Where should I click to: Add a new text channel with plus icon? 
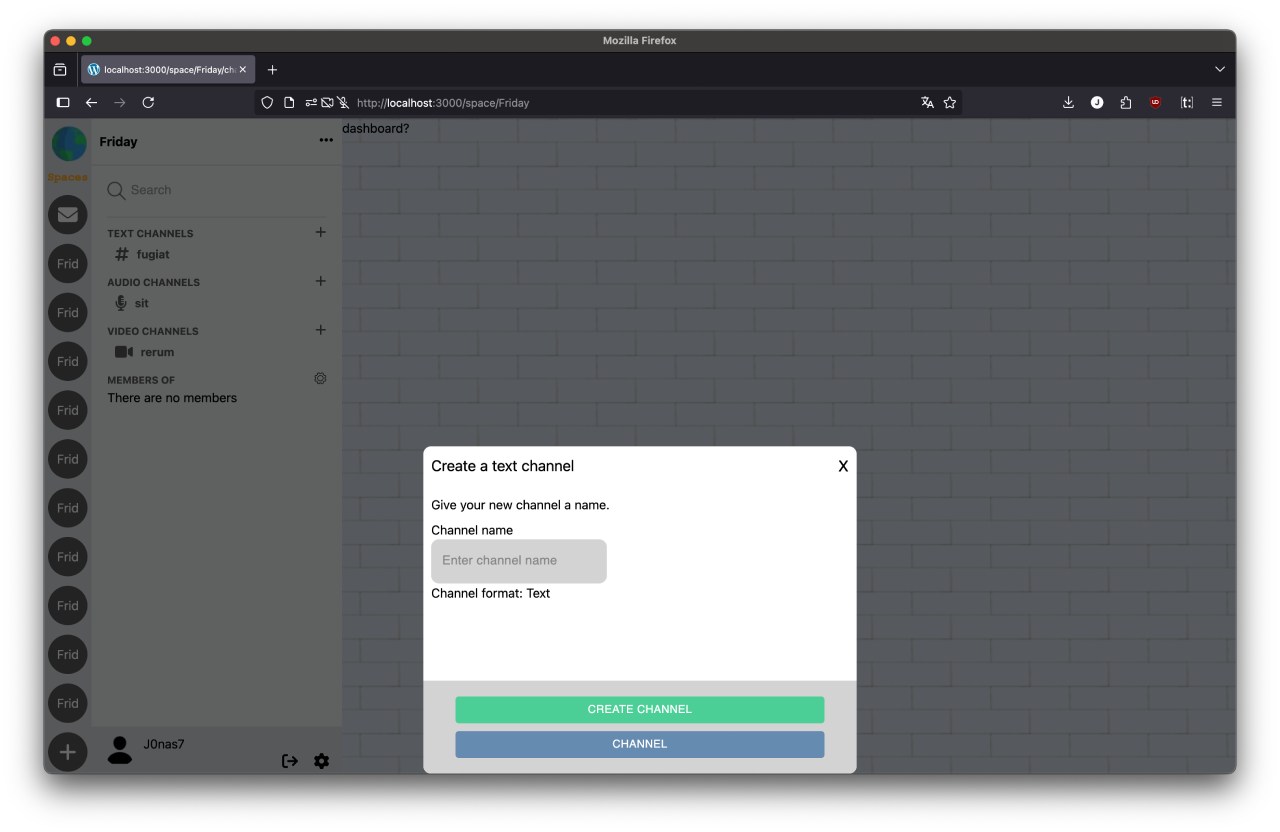[320, 232]
